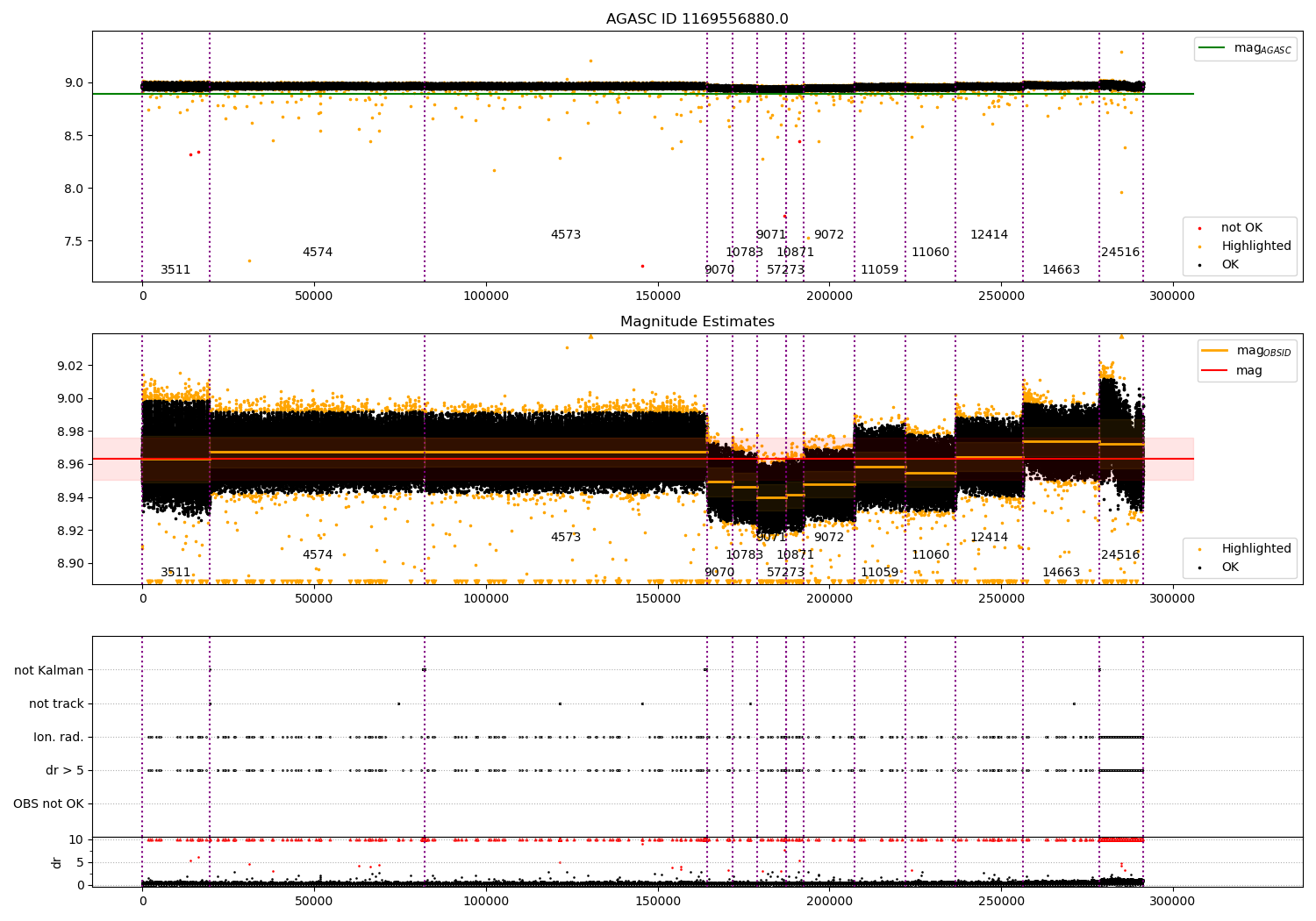
Task: Click obsid label 11059 in top plot
Action: (879, 270)
